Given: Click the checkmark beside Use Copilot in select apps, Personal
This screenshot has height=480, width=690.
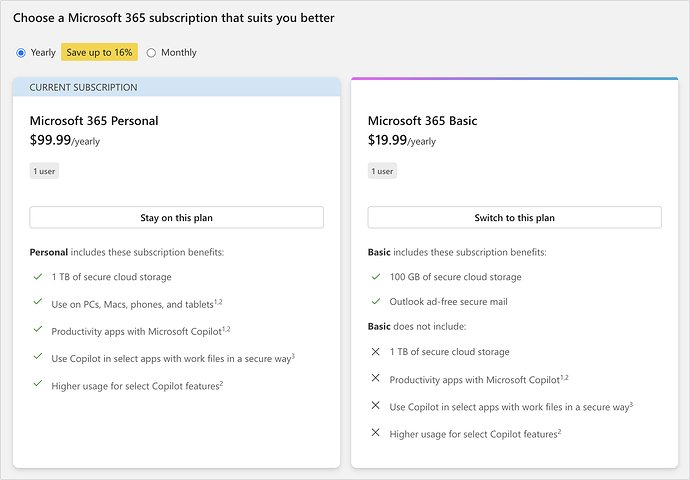Looking at the screenshot, I should pos(38,356).
